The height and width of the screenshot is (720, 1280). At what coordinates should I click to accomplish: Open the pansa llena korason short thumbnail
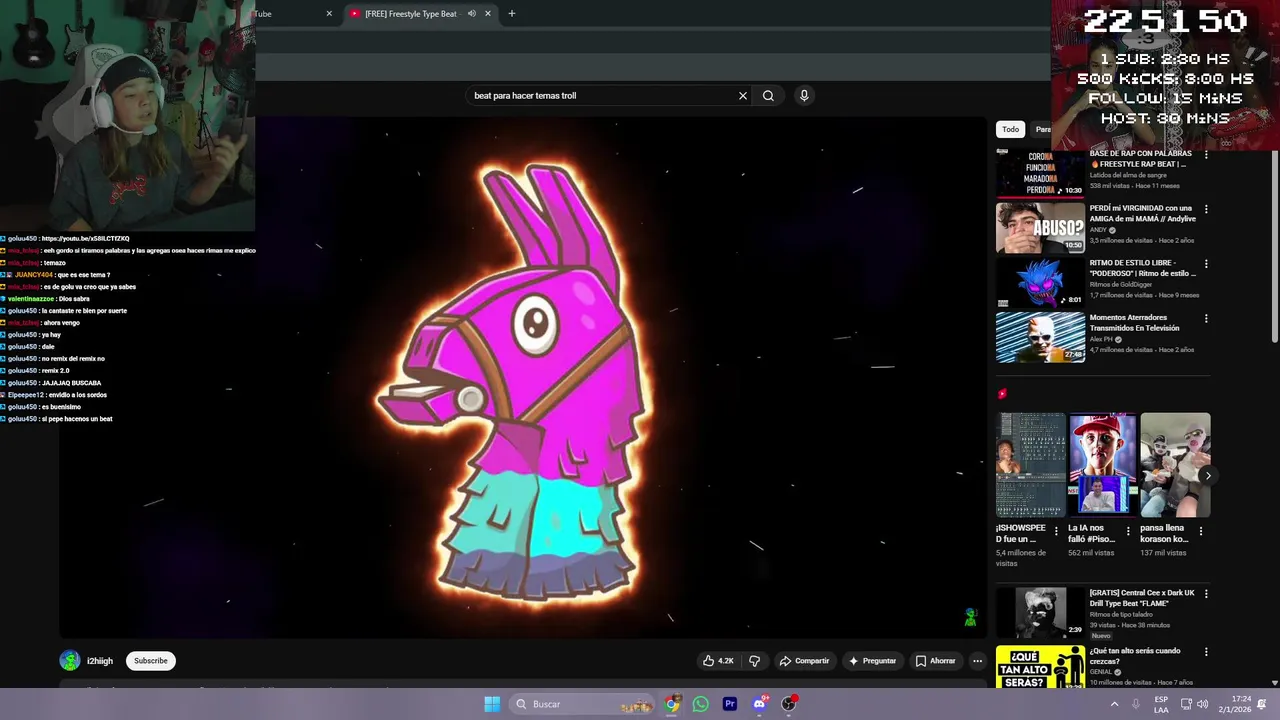[1175, 464]
